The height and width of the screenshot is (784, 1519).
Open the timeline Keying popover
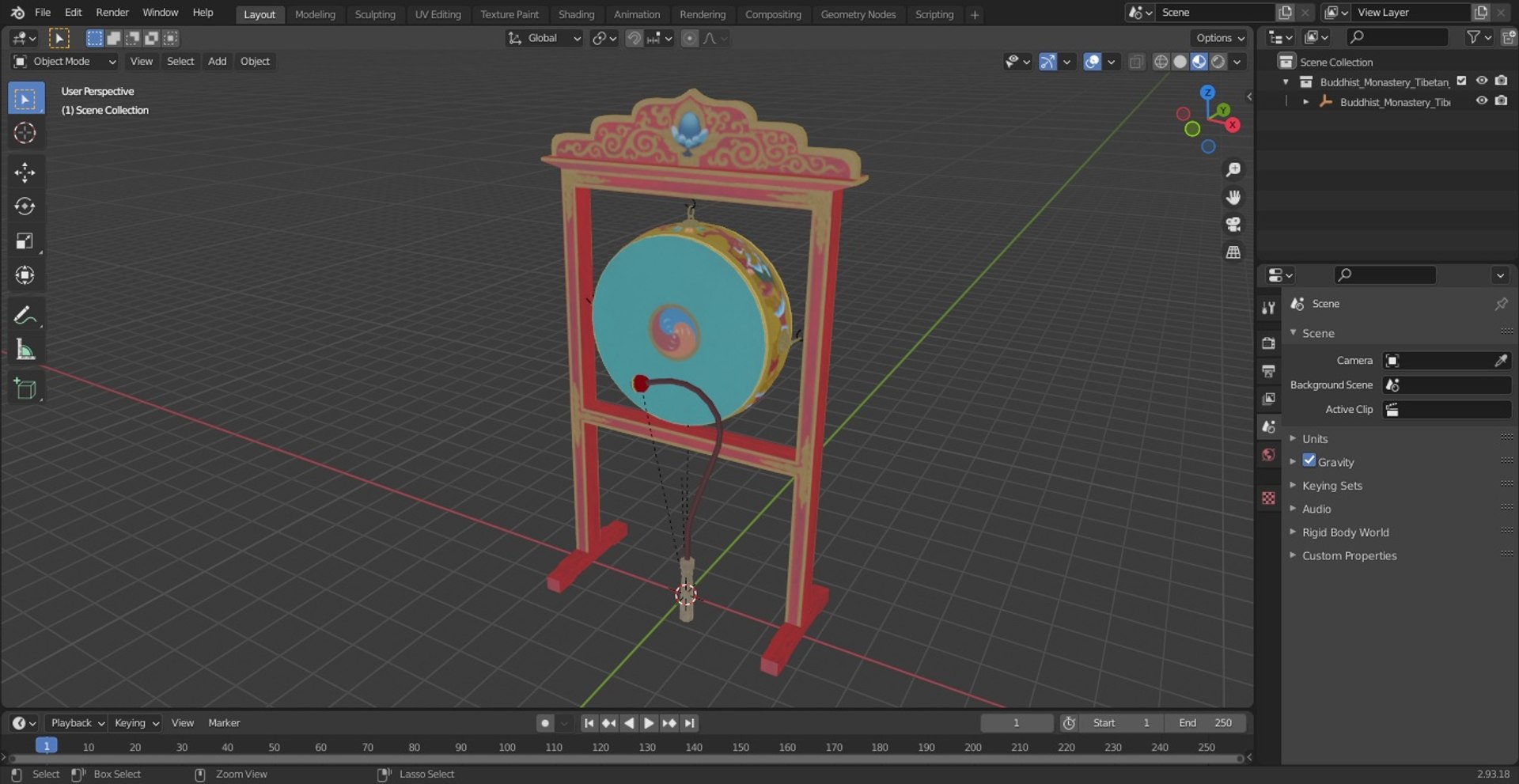pos(136,723)
